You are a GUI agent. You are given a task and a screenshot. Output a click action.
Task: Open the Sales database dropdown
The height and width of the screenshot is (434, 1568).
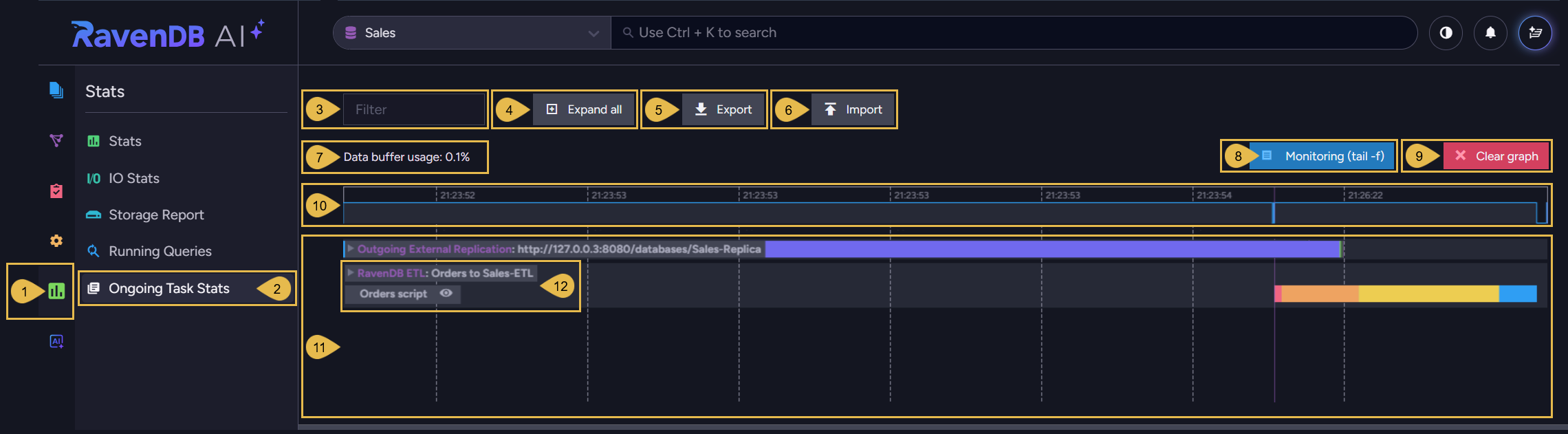point(472,32)
